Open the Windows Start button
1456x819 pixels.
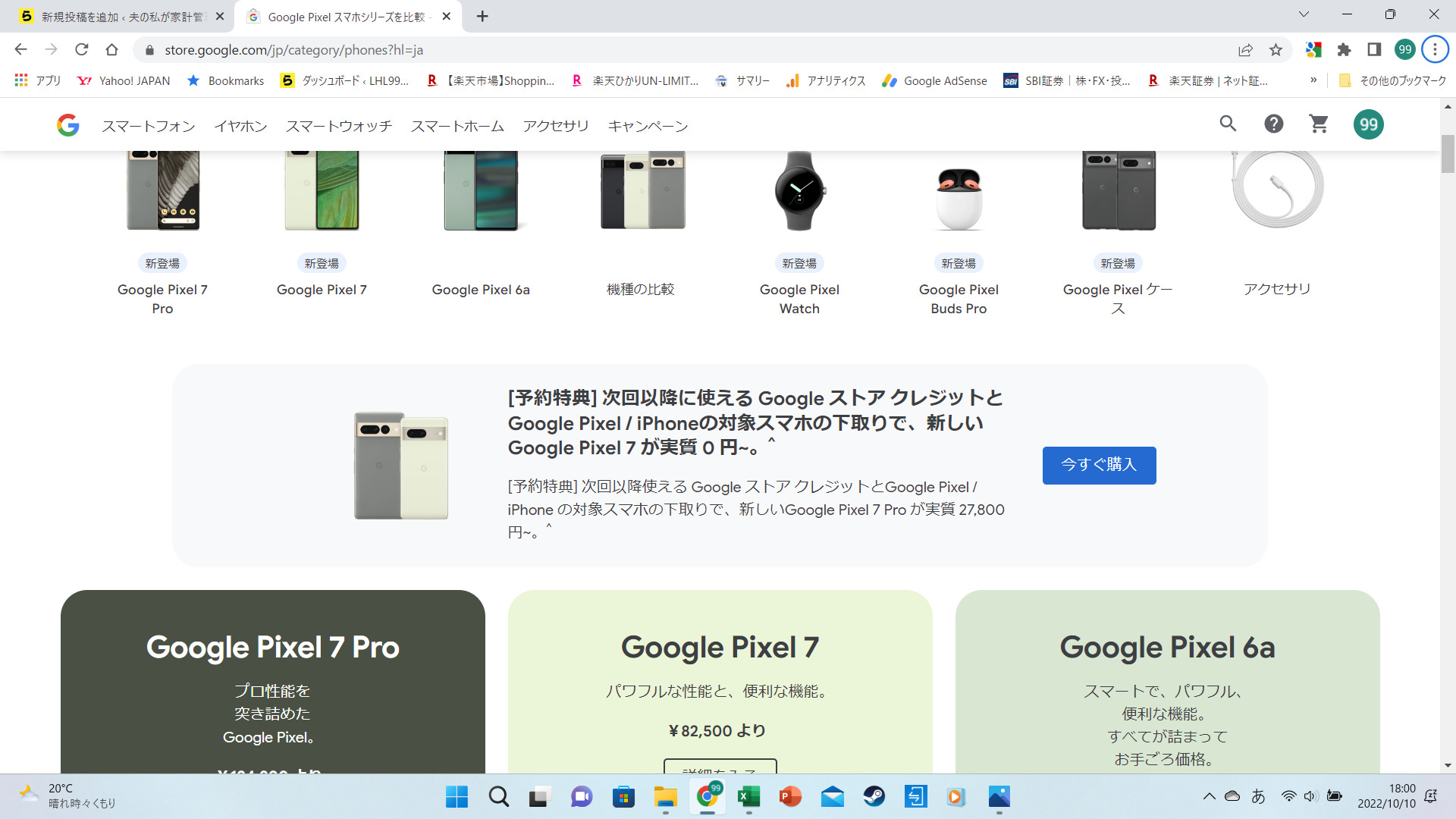pos(457,796)
